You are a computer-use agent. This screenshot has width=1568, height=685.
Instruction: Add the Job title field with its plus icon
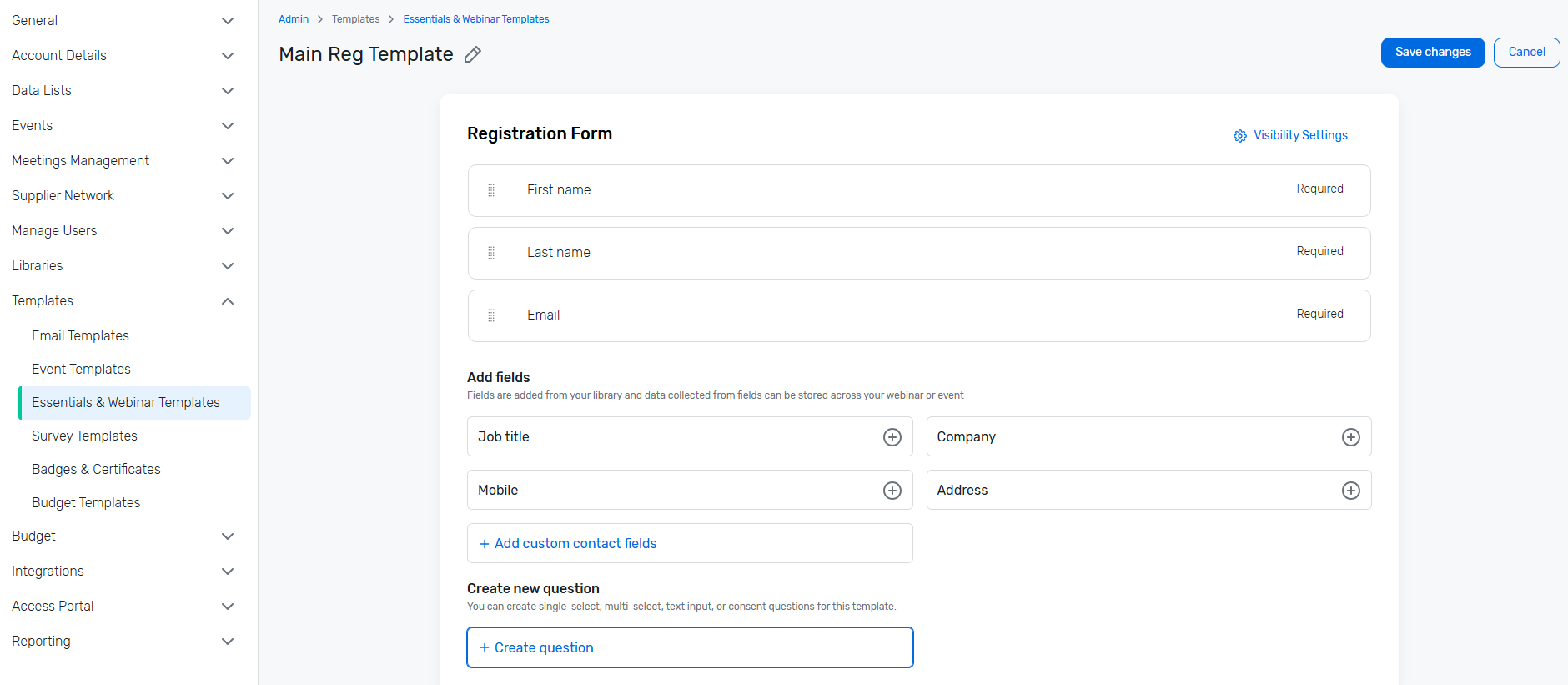pyautogui.click(x=892, y=437)
